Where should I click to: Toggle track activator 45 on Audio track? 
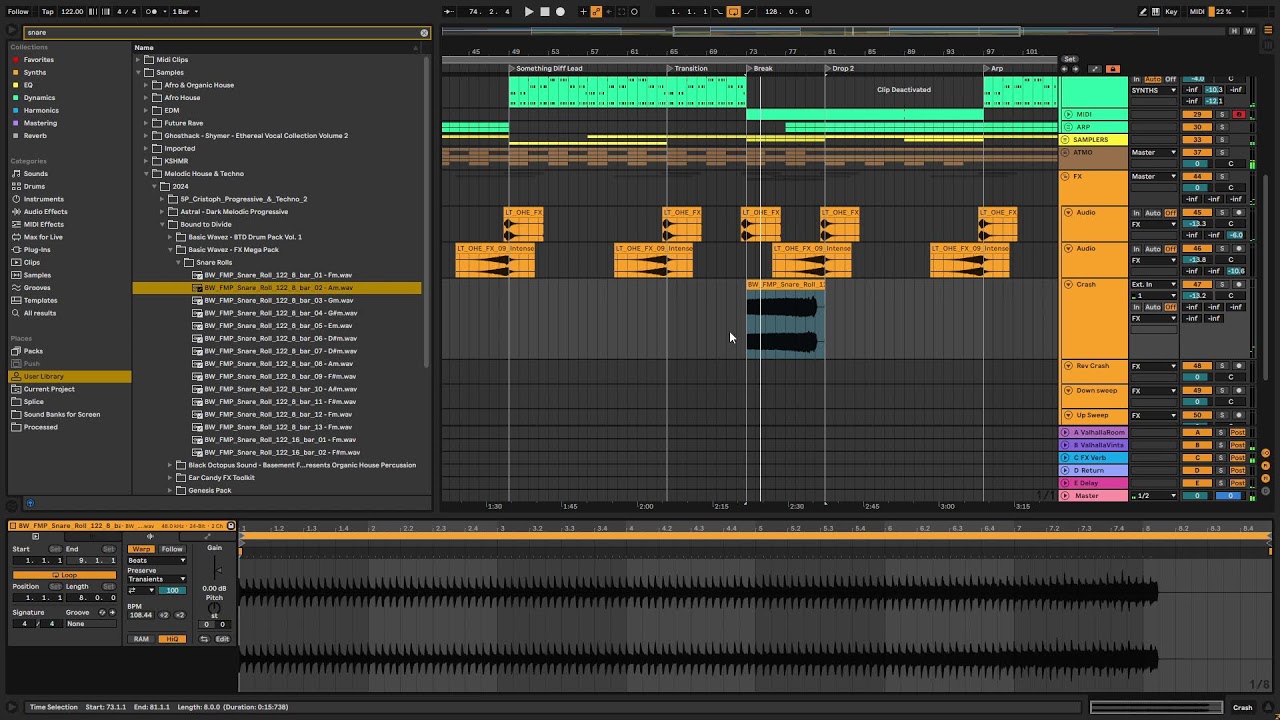pos(1197,213)
